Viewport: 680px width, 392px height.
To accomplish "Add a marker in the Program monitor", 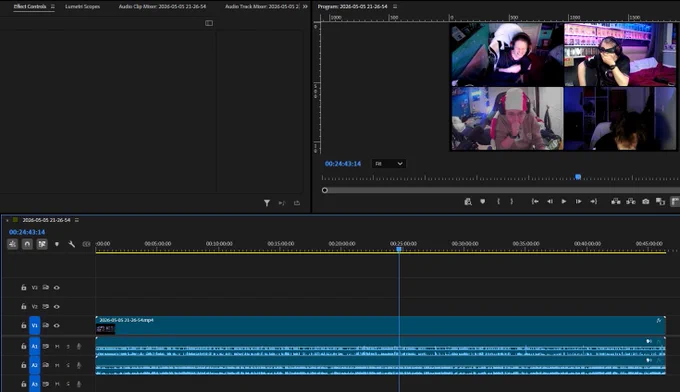I will tap(483, 201).
